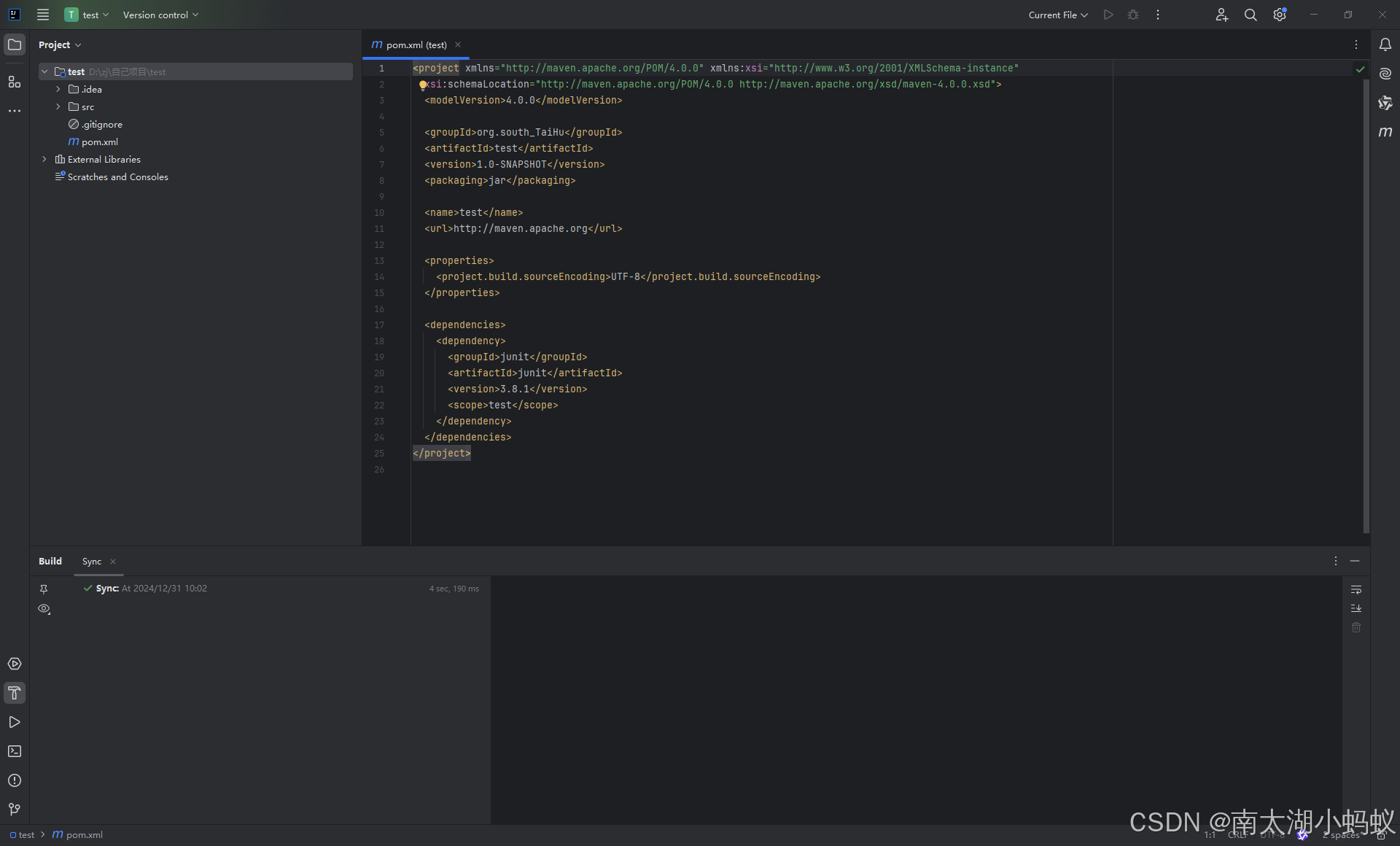The image size is (1400, 846).
Task: Expand the .idea folder
Action: [58, 89]
